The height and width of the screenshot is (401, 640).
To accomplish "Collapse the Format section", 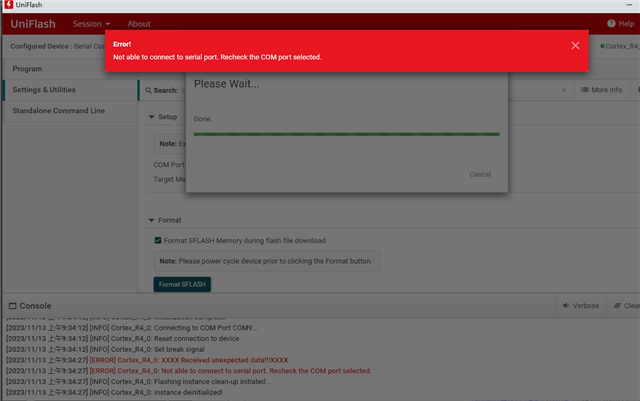I will 151,220.
